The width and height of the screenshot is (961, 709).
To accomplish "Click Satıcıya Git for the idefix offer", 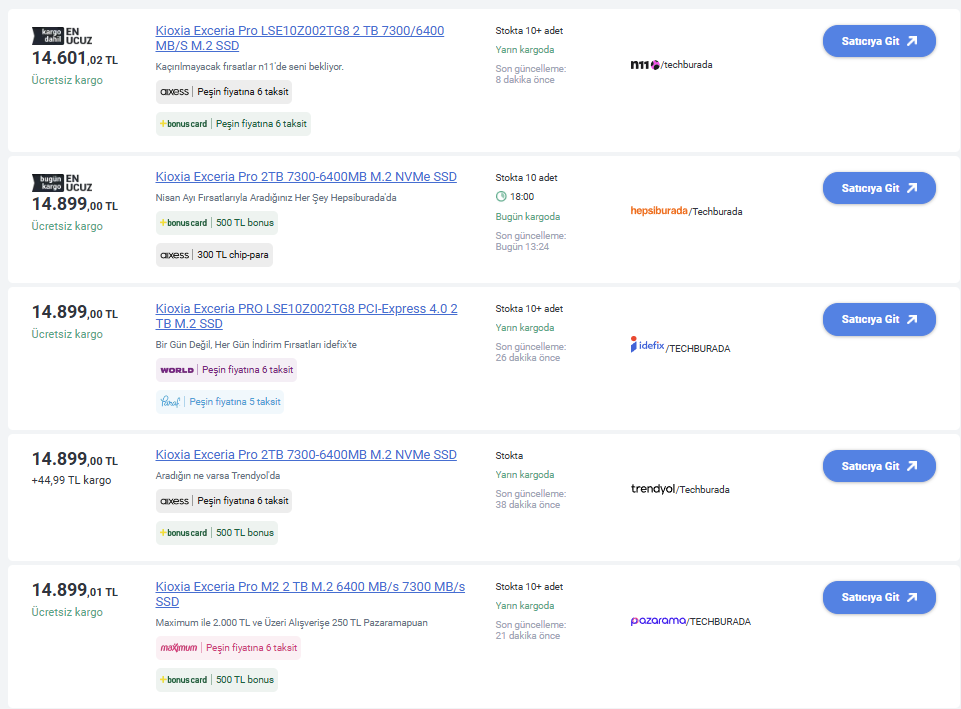I will pyautogui.click(x=879, y=319).
